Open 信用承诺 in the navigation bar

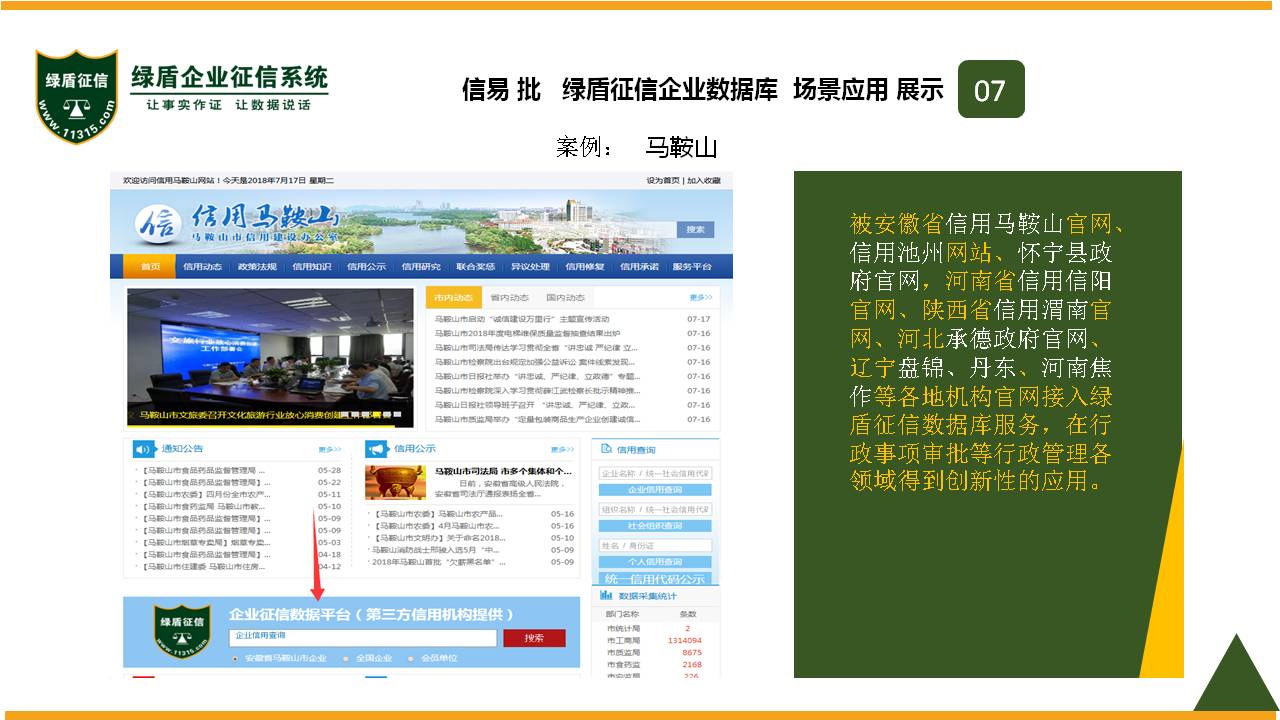639,267
